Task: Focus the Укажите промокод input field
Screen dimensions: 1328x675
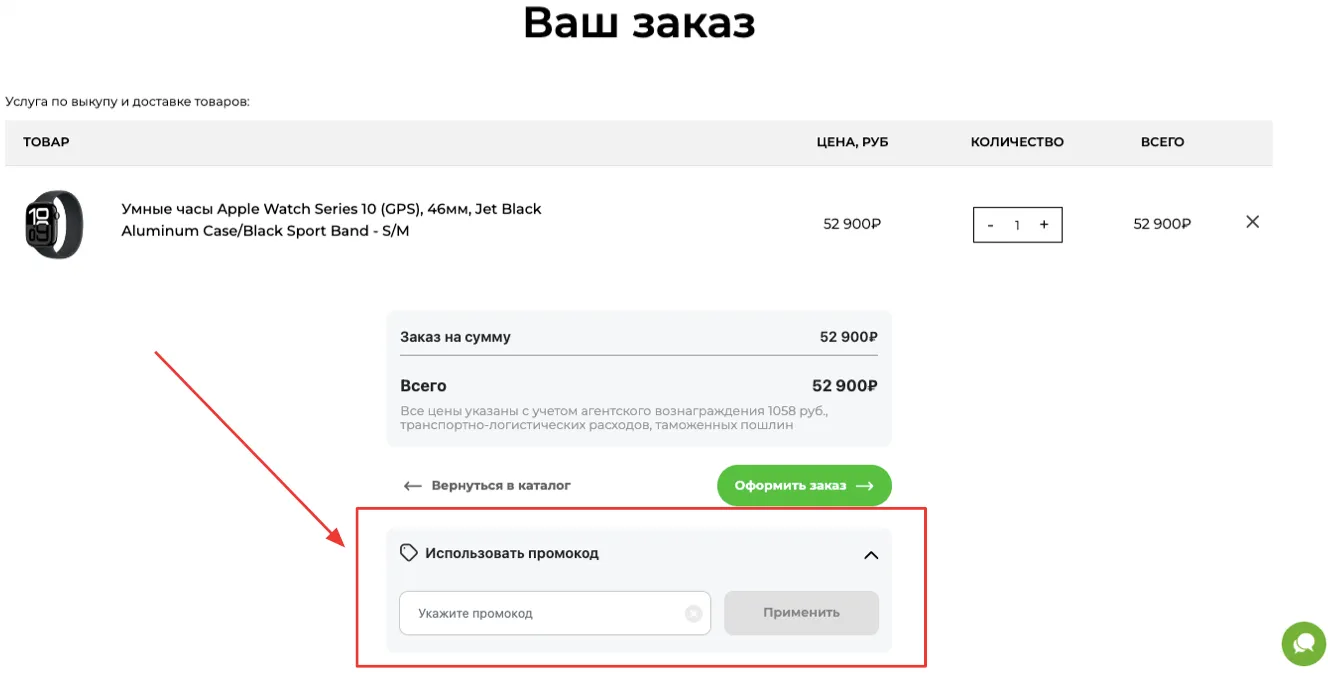Action: point(555,613)
